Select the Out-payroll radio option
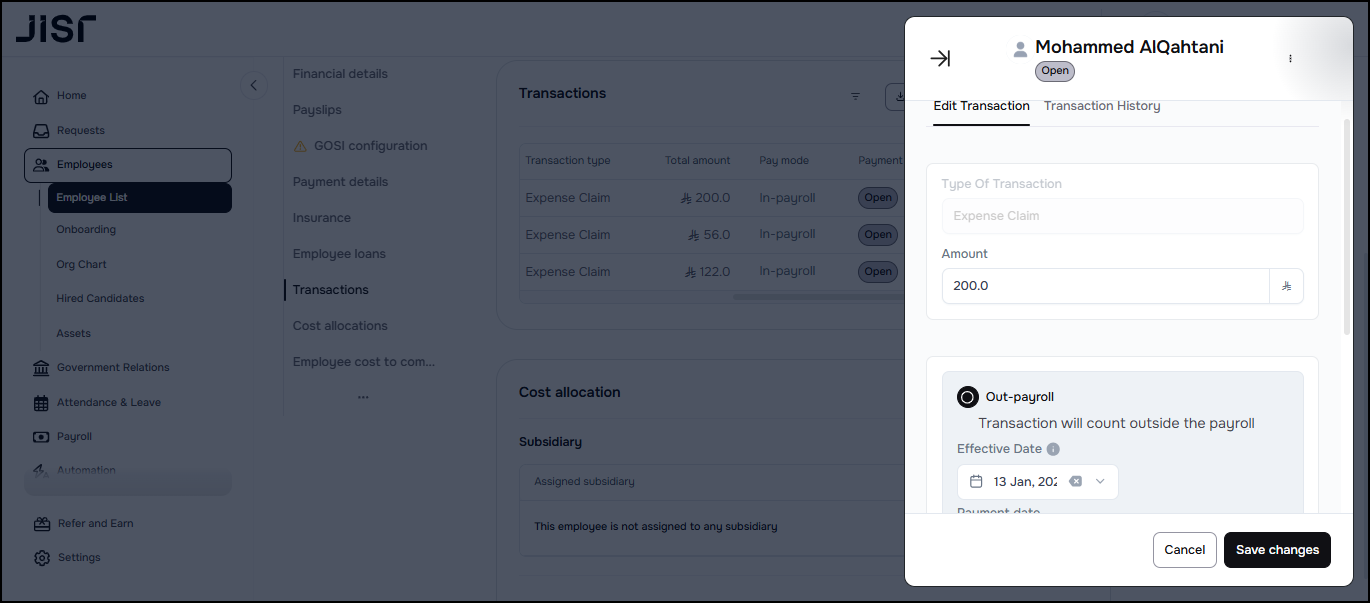Viewport: 1370px width, 603px height. tap(967, 397)
